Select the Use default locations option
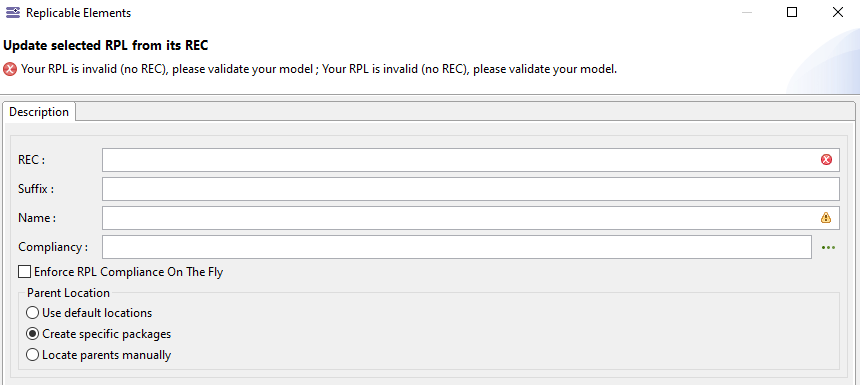 pyautogui.click(x=33, y=313)
